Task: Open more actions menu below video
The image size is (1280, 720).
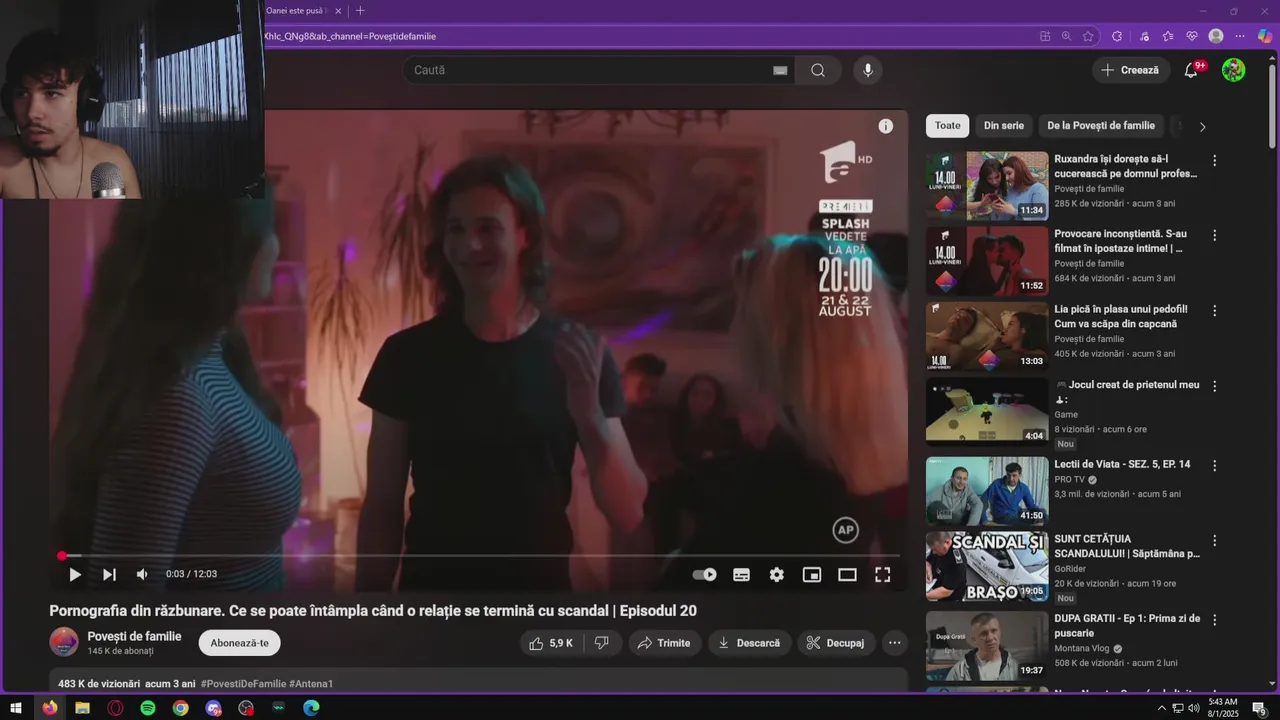Action: click(895, 643)
